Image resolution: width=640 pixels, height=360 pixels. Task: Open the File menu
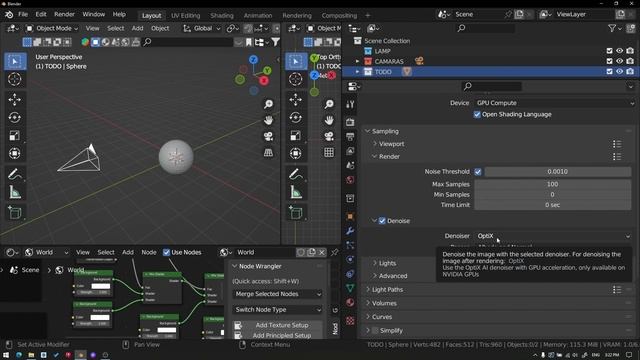23,15
